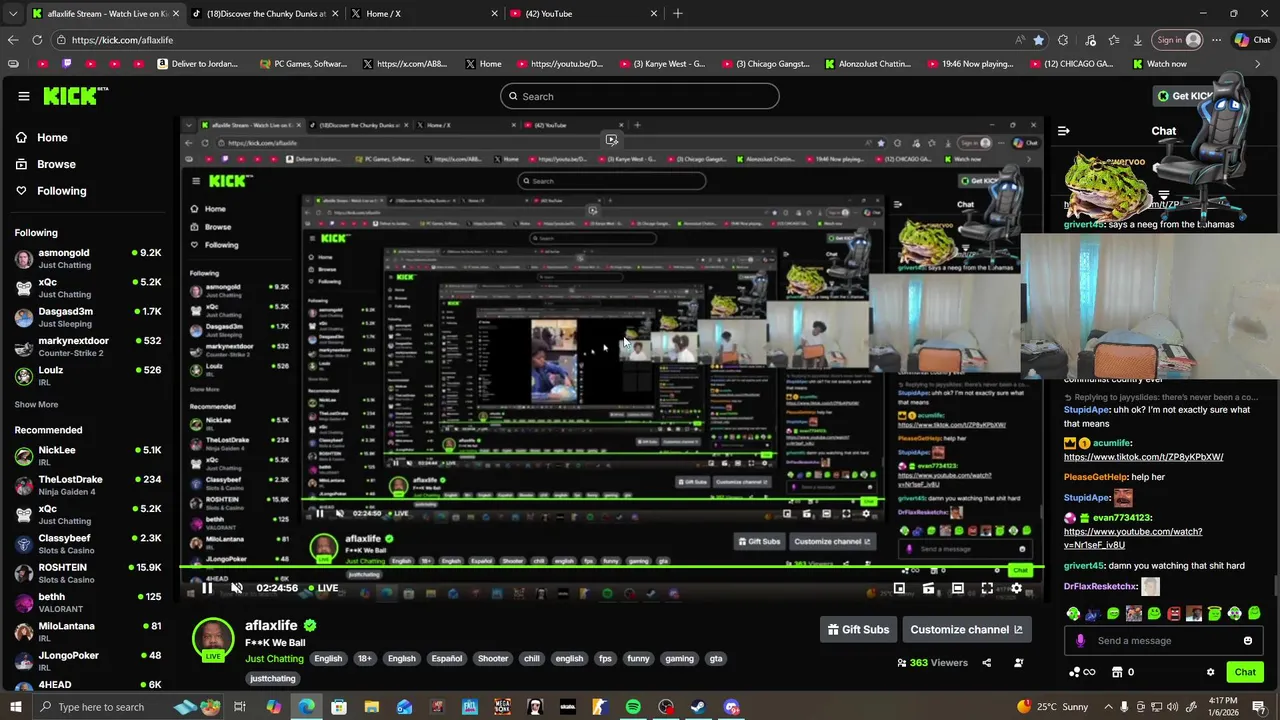Expand the Show More following list

click(x=36, y=405)
